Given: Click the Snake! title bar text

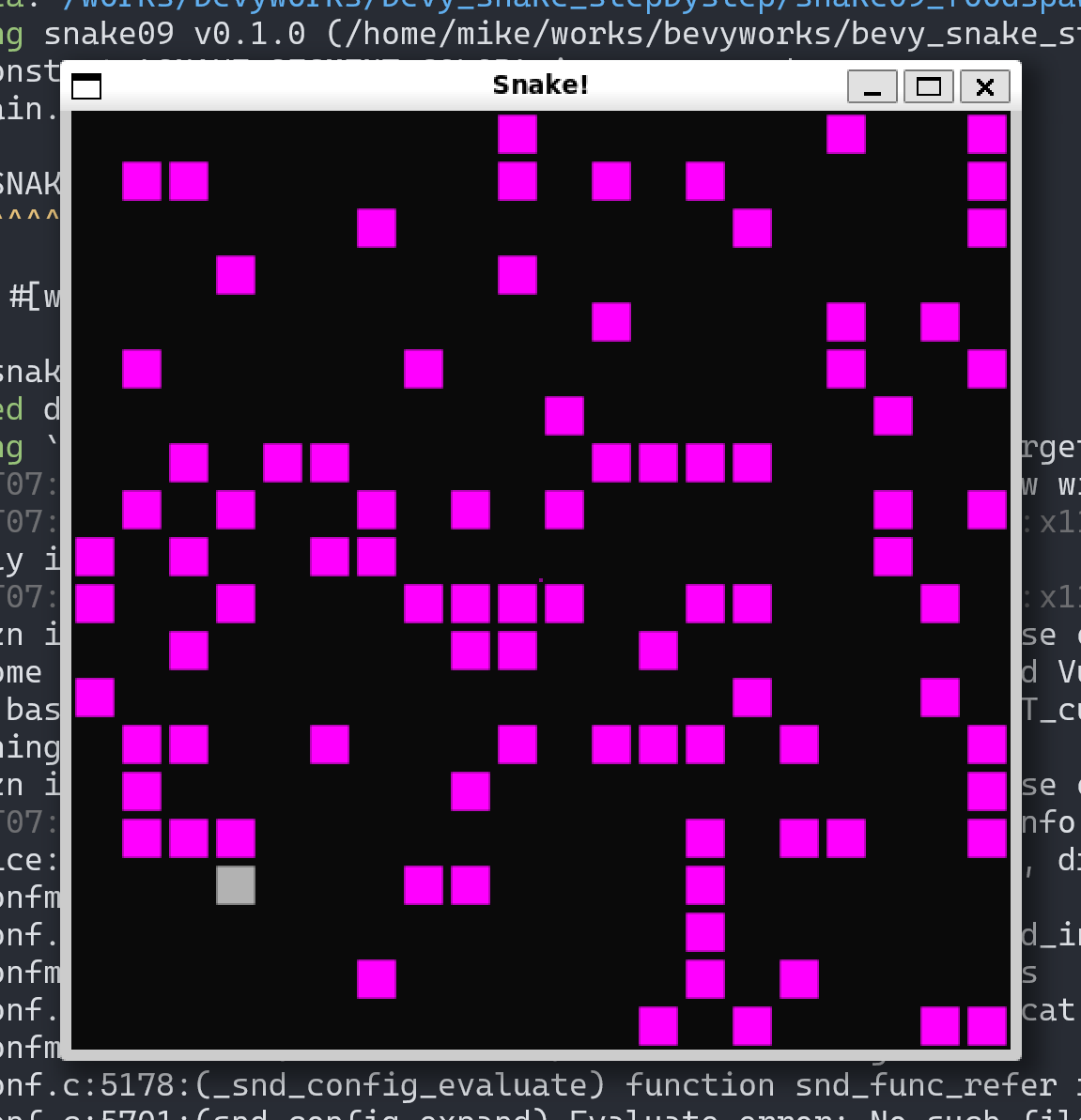Looking at the screenshot, I should pyautogui.click(x=540, y=84).
